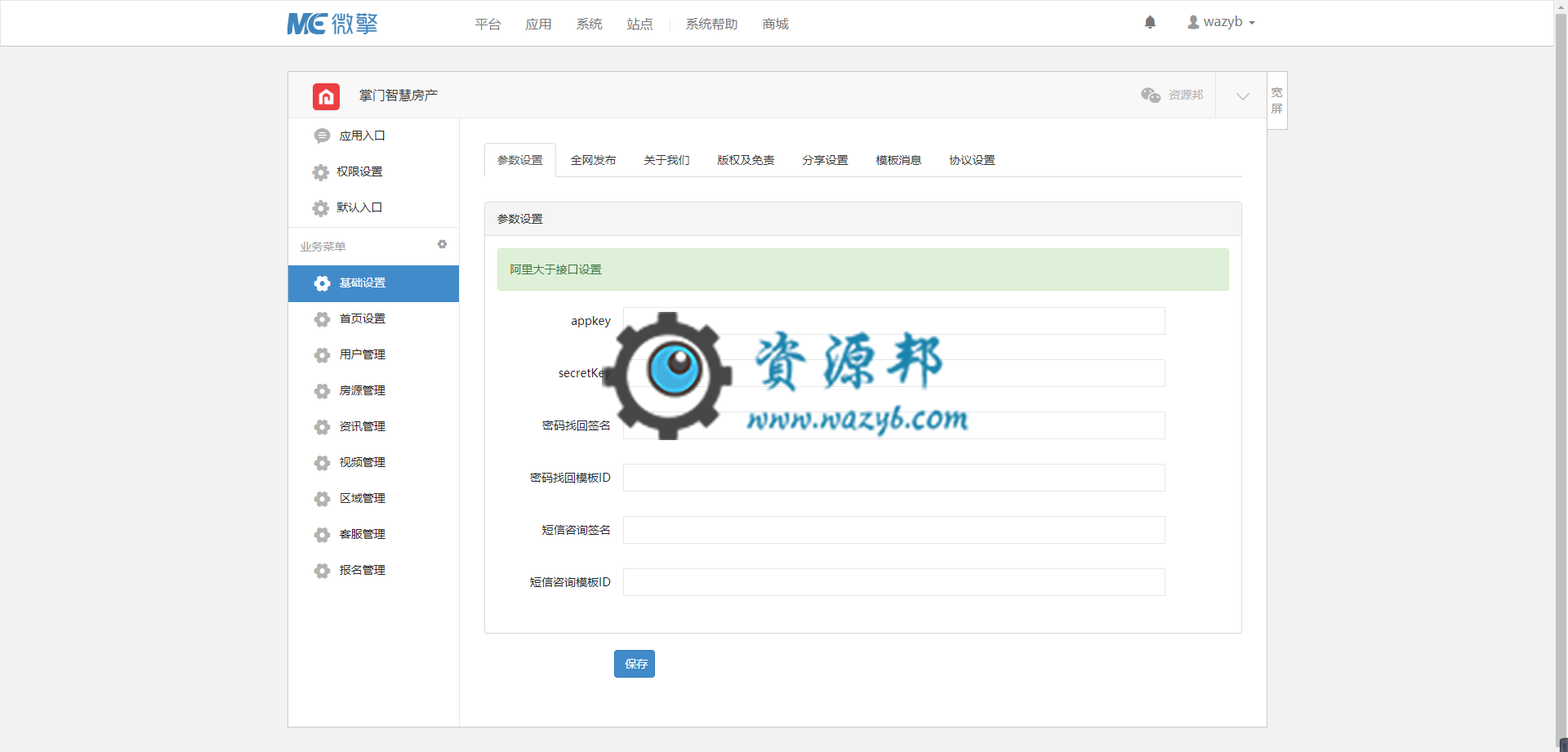1568x752 pixels.
Task: Toggle the 宽屏 widescreen mode
Action: [1277, 100]
